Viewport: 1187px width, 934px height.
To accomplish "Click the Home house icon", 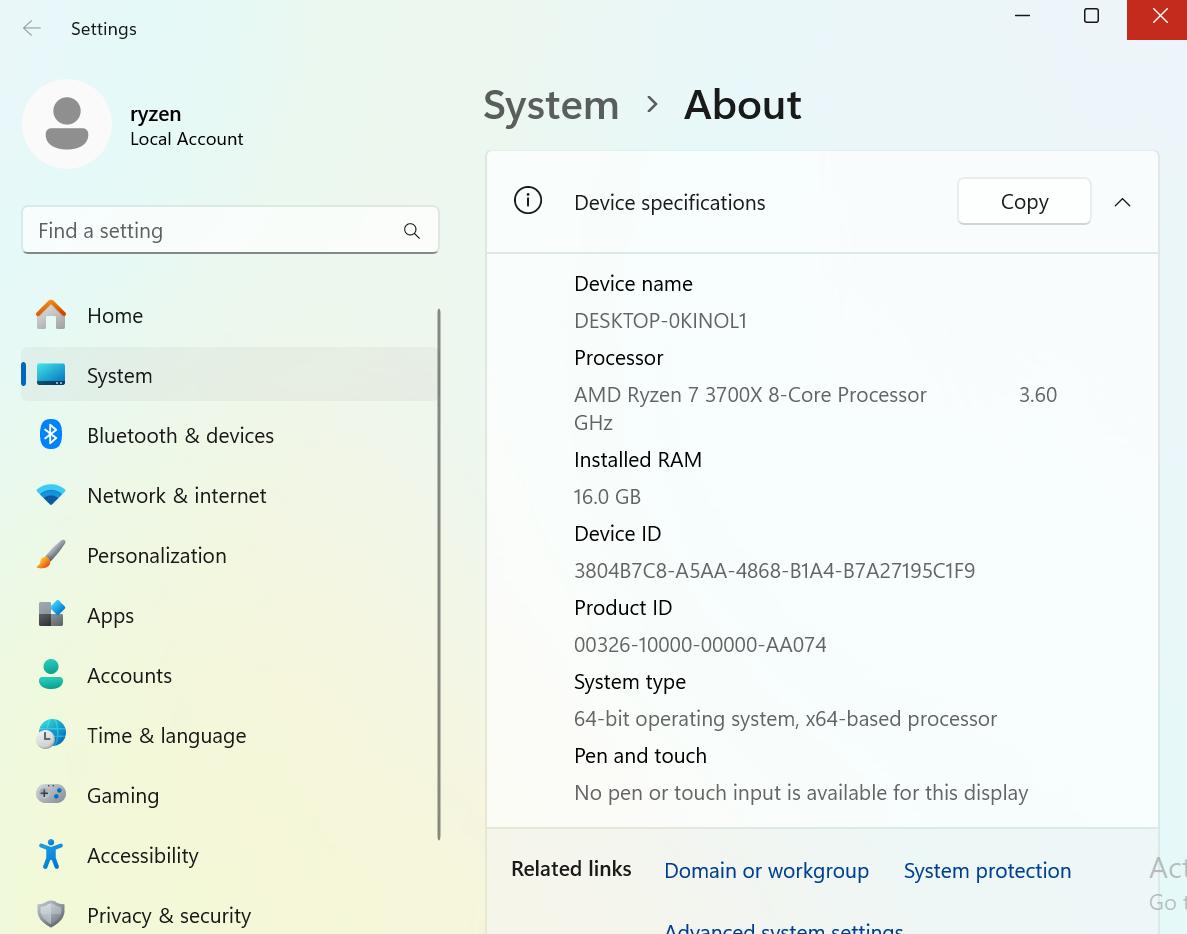I will (x=51, y=315).
